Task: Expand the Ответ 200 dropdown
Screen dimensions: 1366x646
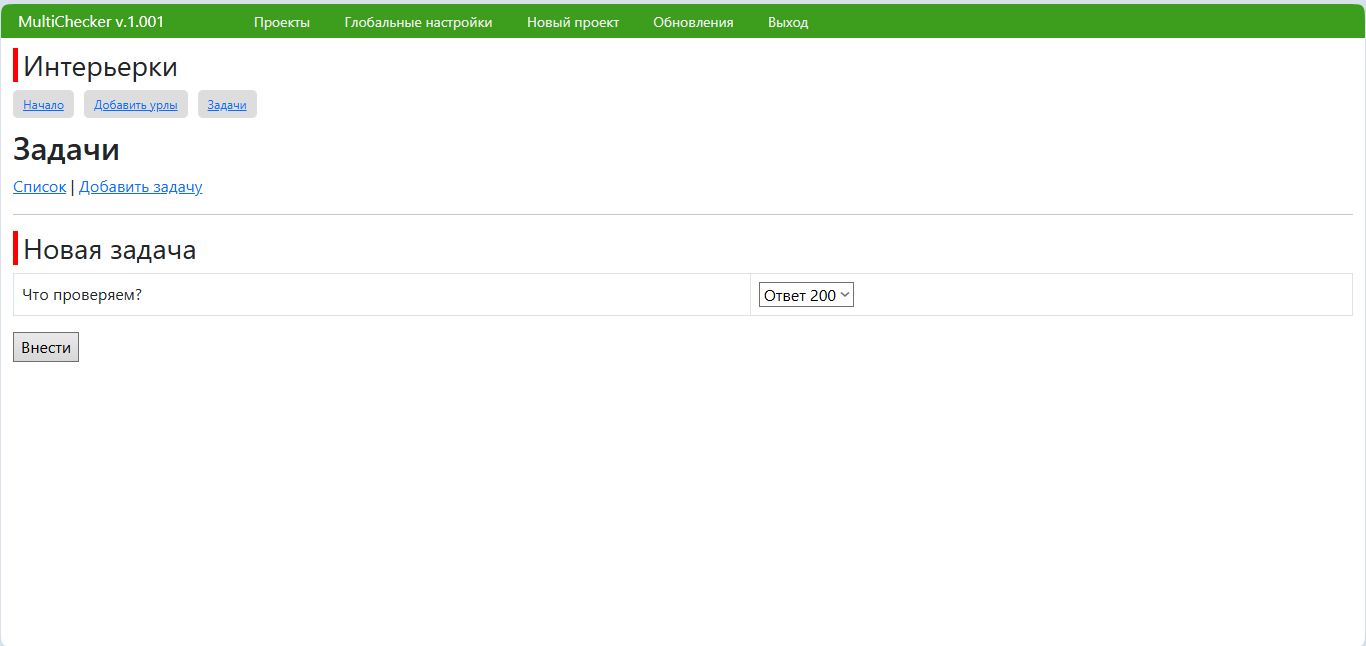Action: click(800, 295)
